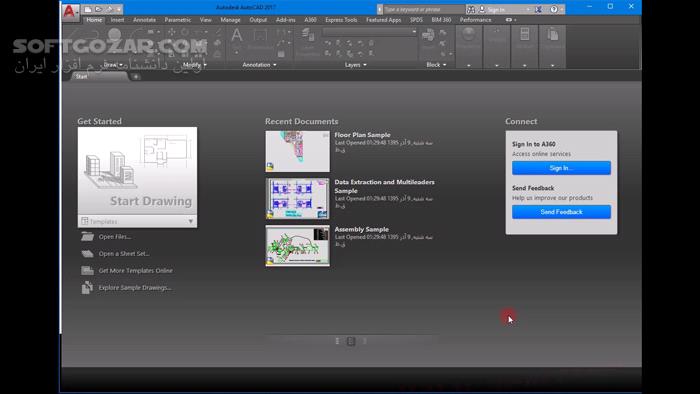This screenshot has width=700, height=394.
Task: Click the Save icon in the Quick Access toolbar
Action: [109, 9]
